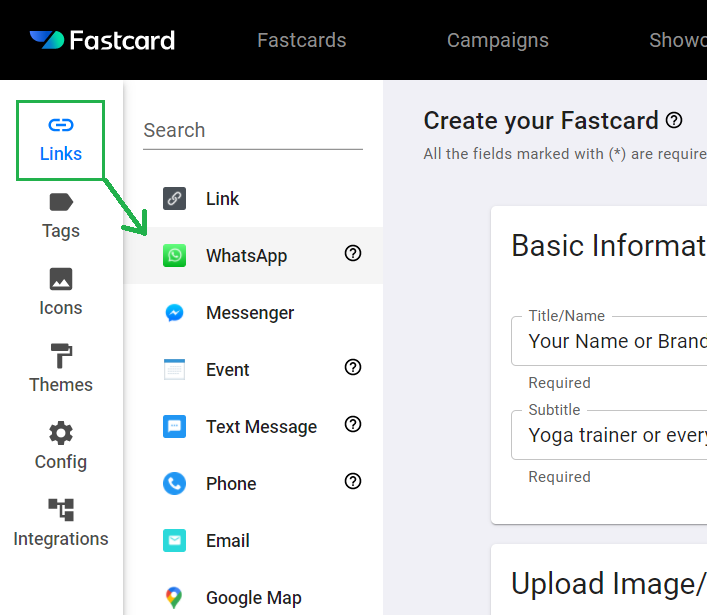Click the Title/Name input field

[609, 341]
